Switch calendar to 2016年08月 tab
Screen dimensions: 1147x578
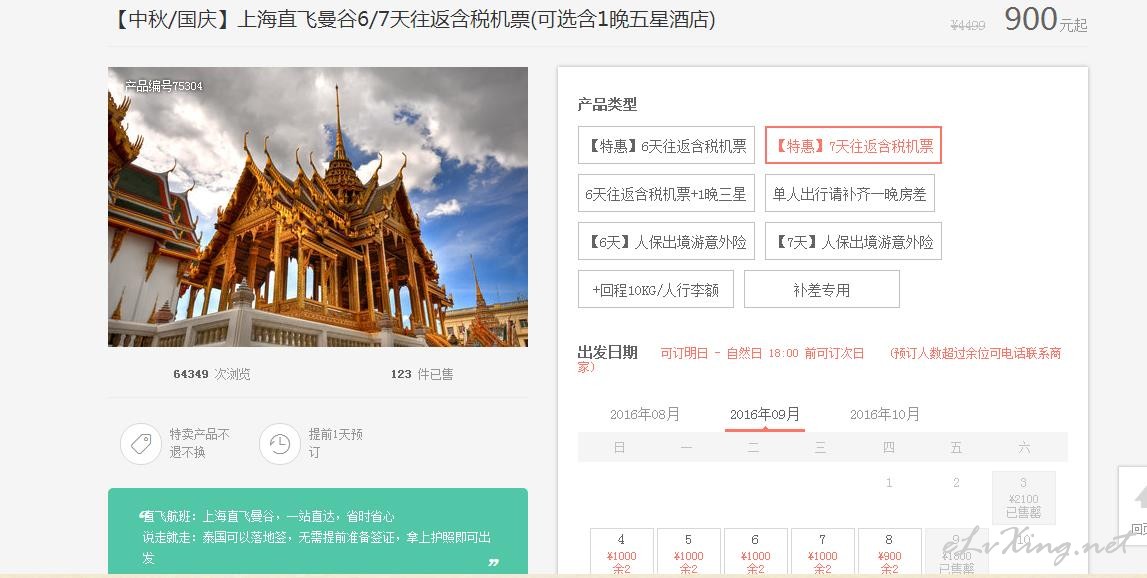[644, 414]
